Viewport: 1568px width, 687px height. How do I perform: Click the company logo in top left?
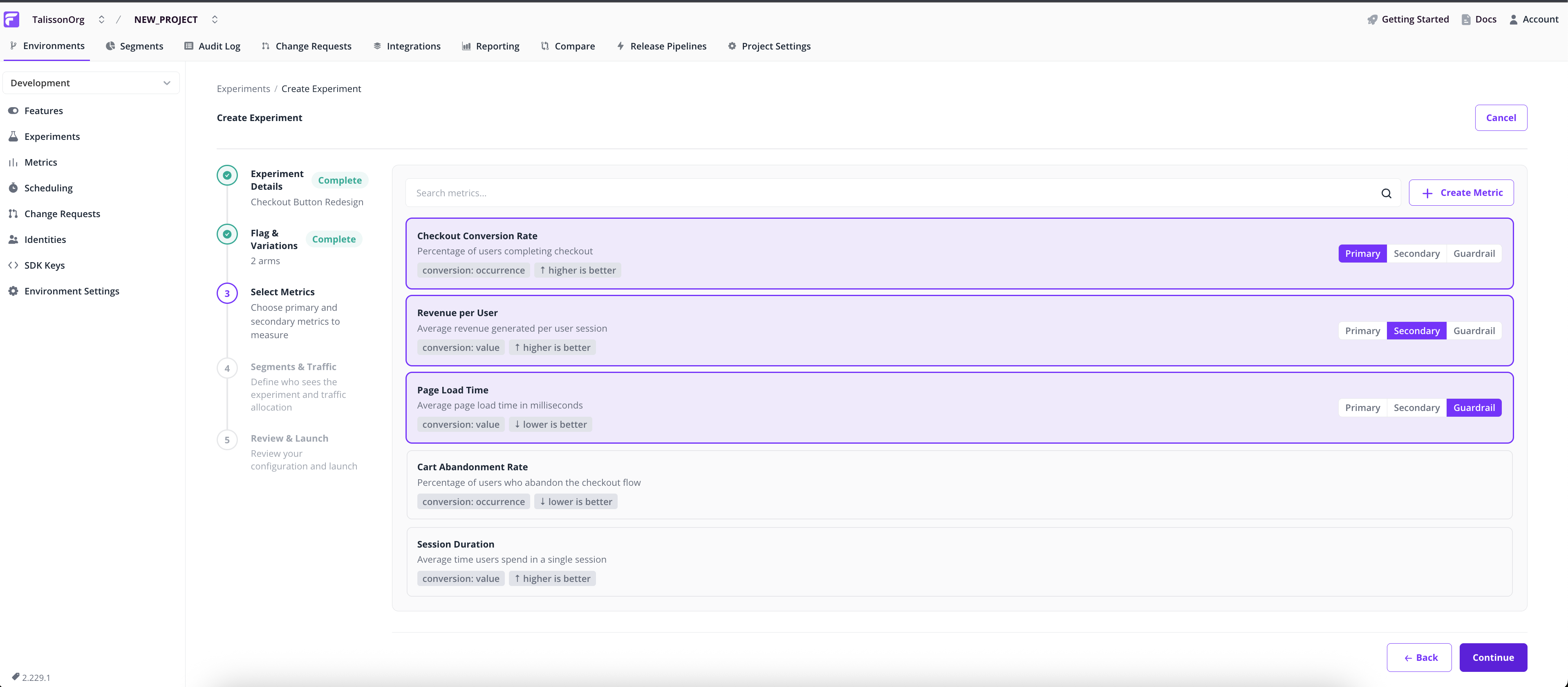pos(11,19)
